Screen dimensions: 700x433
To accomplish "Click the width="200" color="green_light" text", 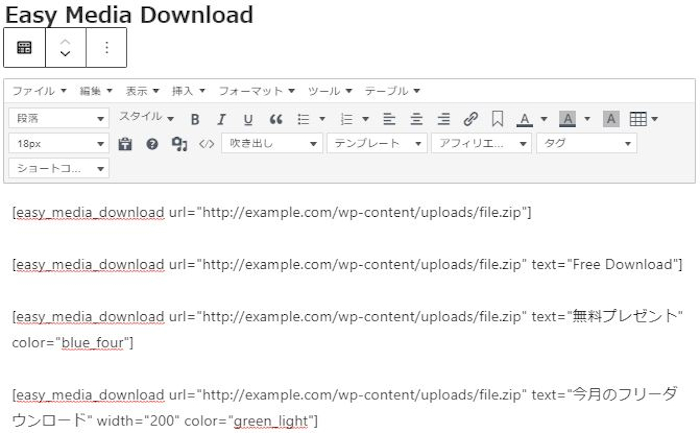I will [207, 421].
